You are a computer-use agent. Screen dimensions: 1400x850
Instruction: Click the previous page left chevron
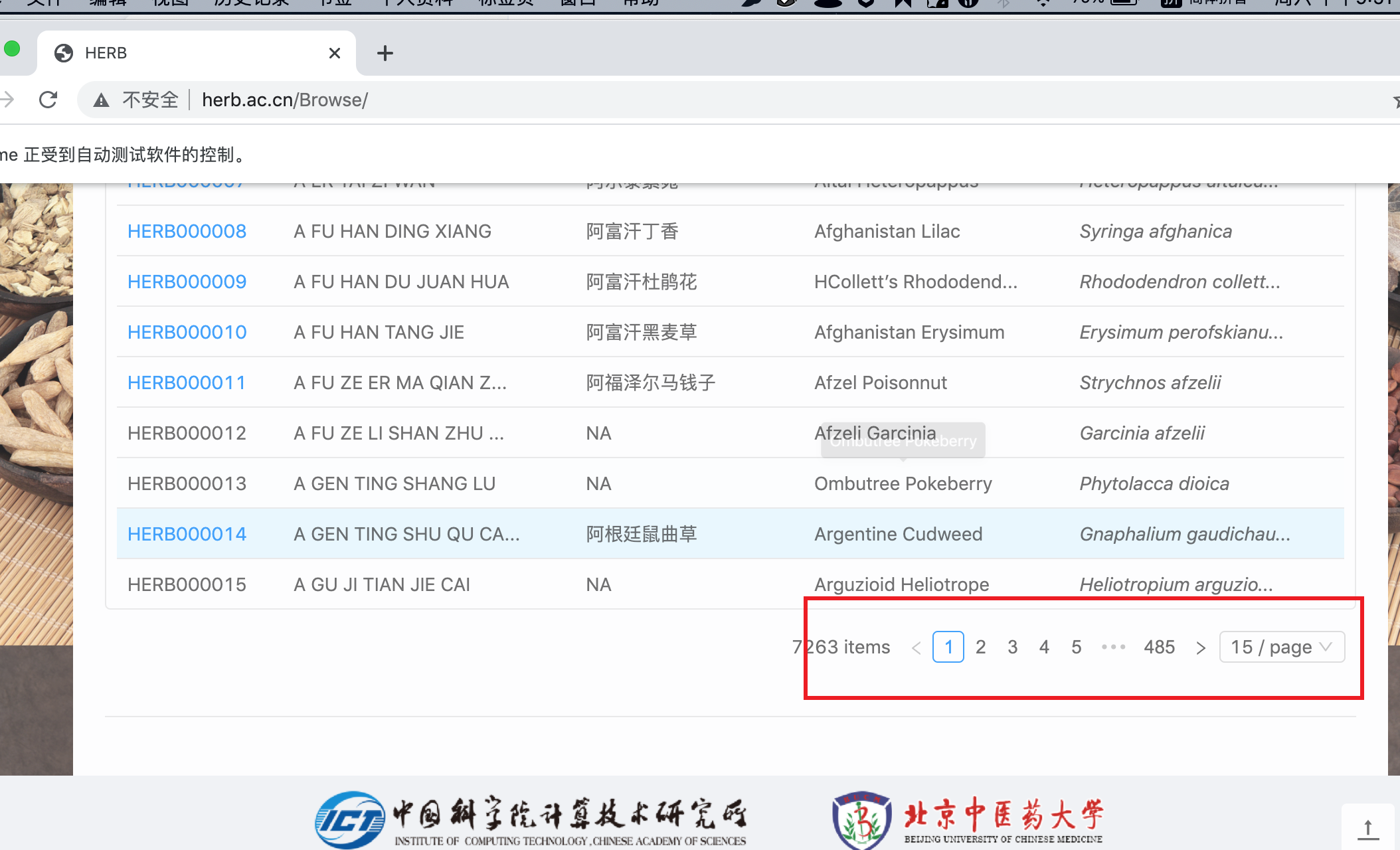pos(917,647)
